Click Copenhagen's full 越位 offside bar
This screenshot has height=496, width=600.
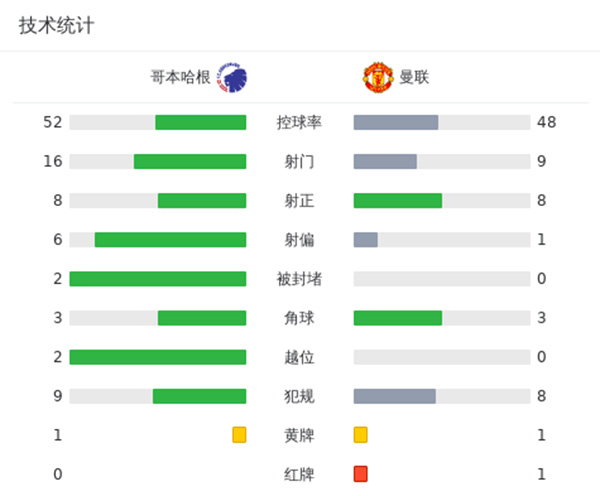pyautogui.click(x=158, y=357)
